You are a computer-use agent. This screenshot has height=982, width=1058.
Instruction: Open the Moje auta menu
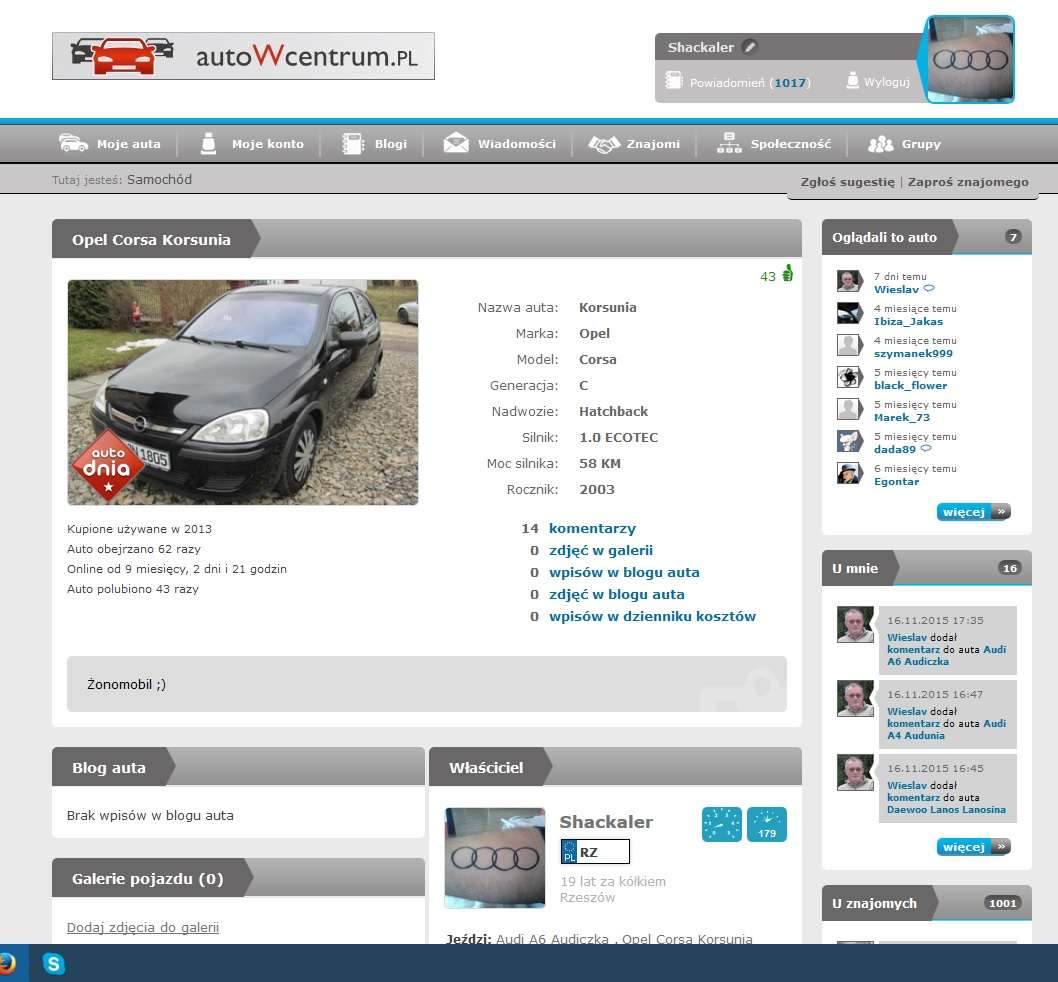tap(129, 144)
